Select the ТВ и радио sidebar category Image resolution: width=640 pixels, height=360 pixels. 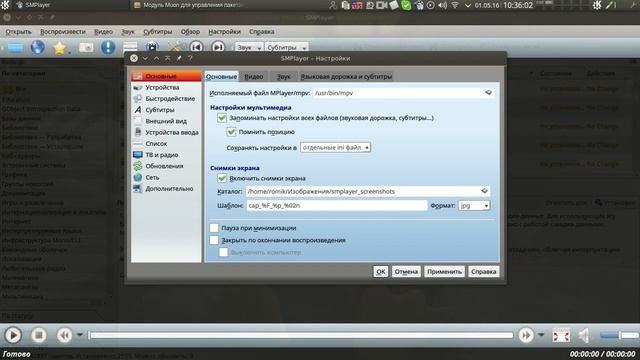167,155
